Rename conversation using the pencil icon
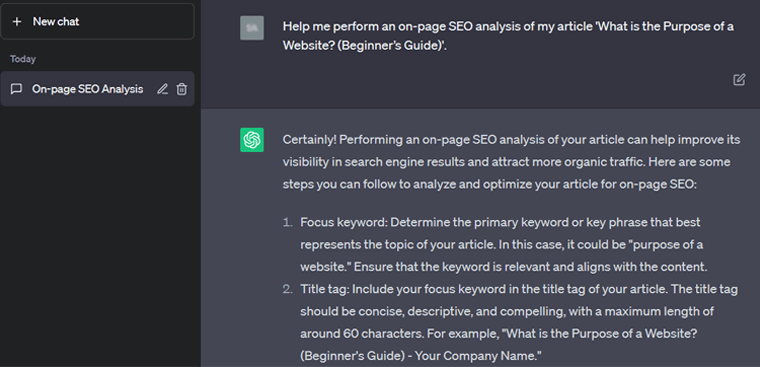The width and height of the screenshot is (760, 367). click(x=162, y=89)
